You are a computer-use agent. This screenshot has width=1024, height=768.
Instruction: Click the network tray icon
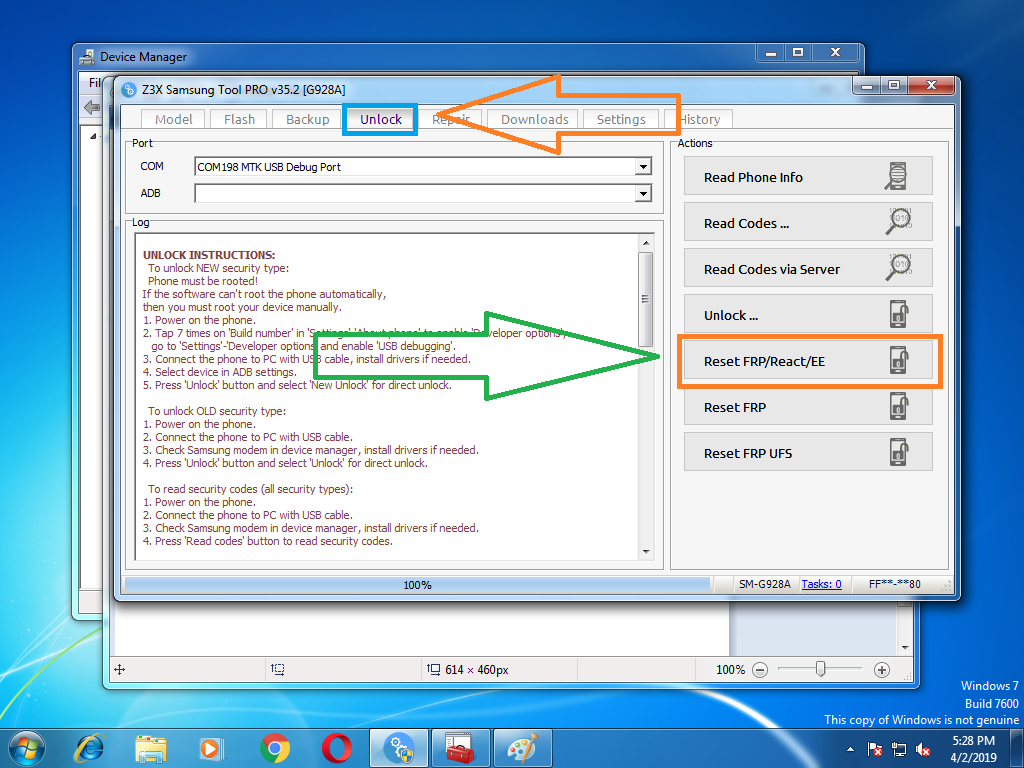coord(899,749)
